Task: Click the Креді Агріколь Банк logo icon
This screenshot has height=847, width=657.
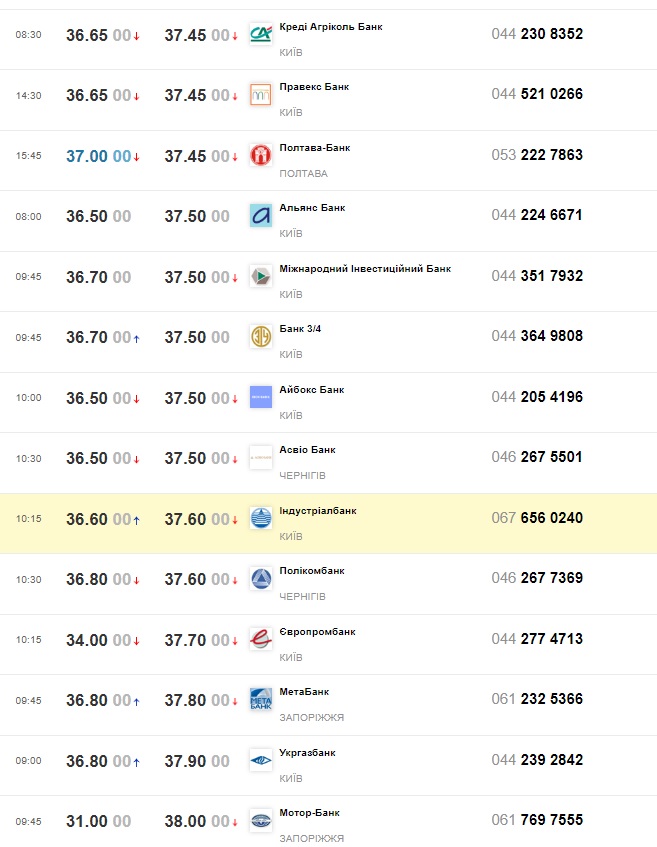Action: 261,35
